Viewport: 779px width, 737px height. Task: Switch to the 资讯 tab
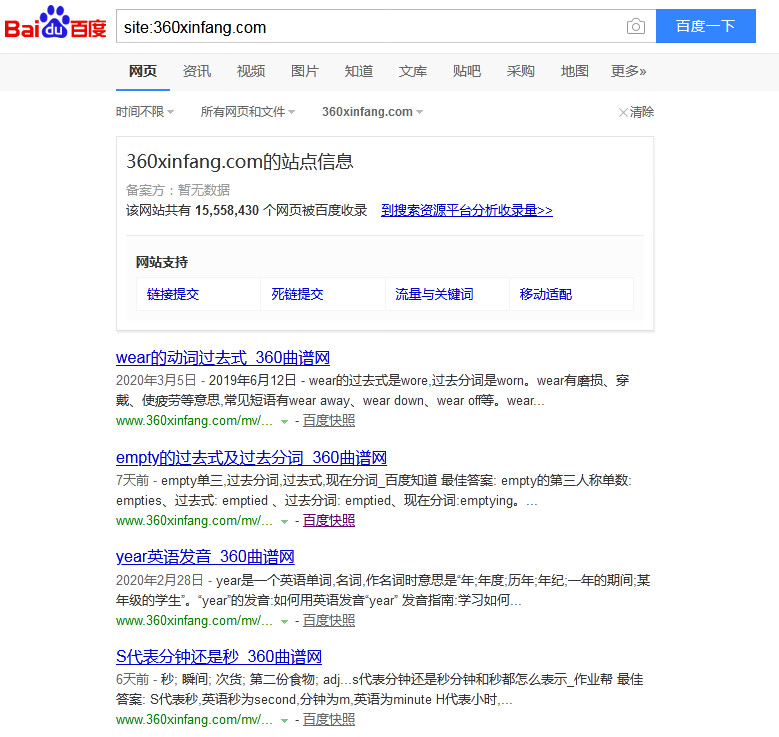click(x=197, y=72)
